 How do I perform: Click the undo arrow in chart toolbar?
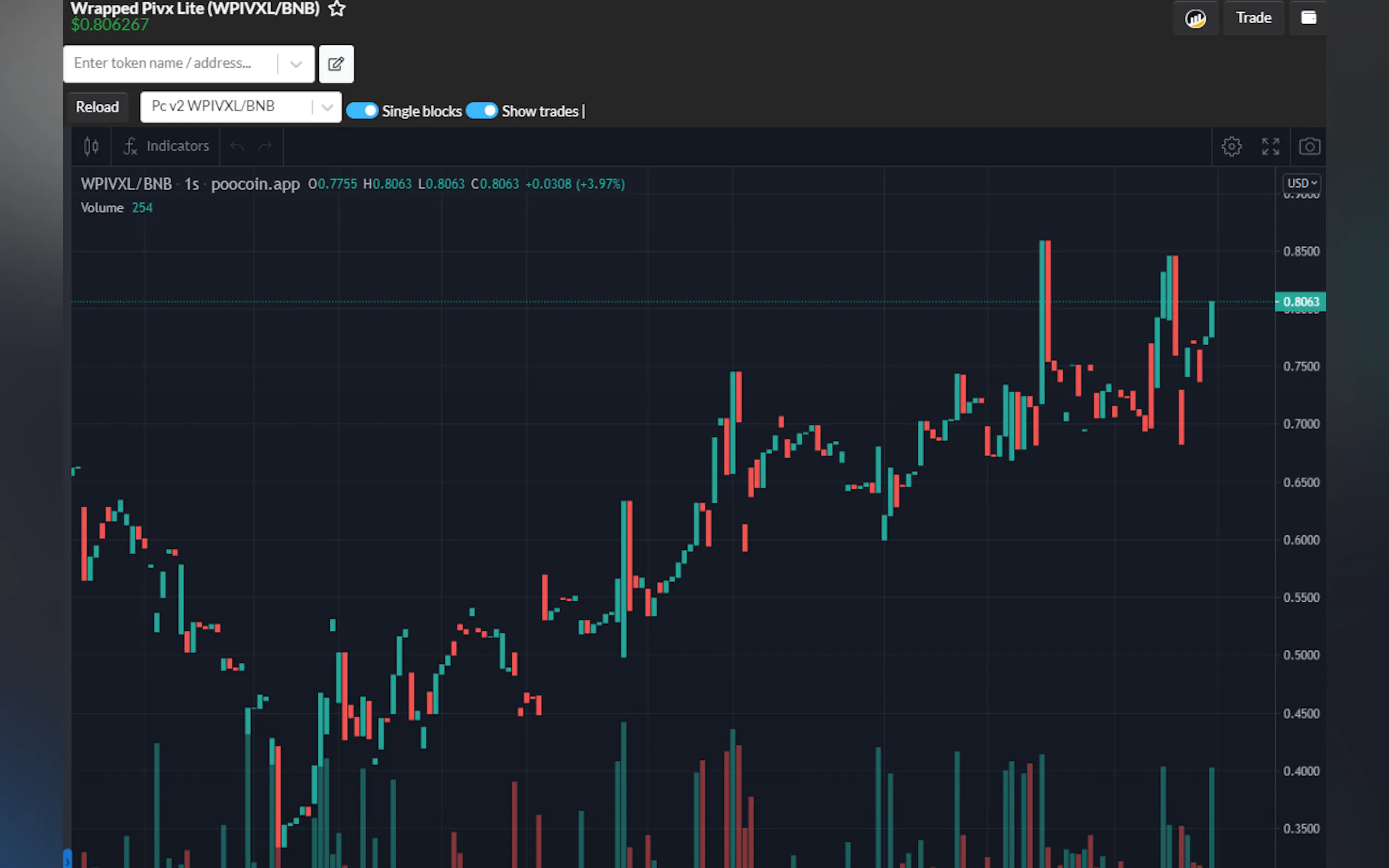pyautogui.click(x=237, y=146)
